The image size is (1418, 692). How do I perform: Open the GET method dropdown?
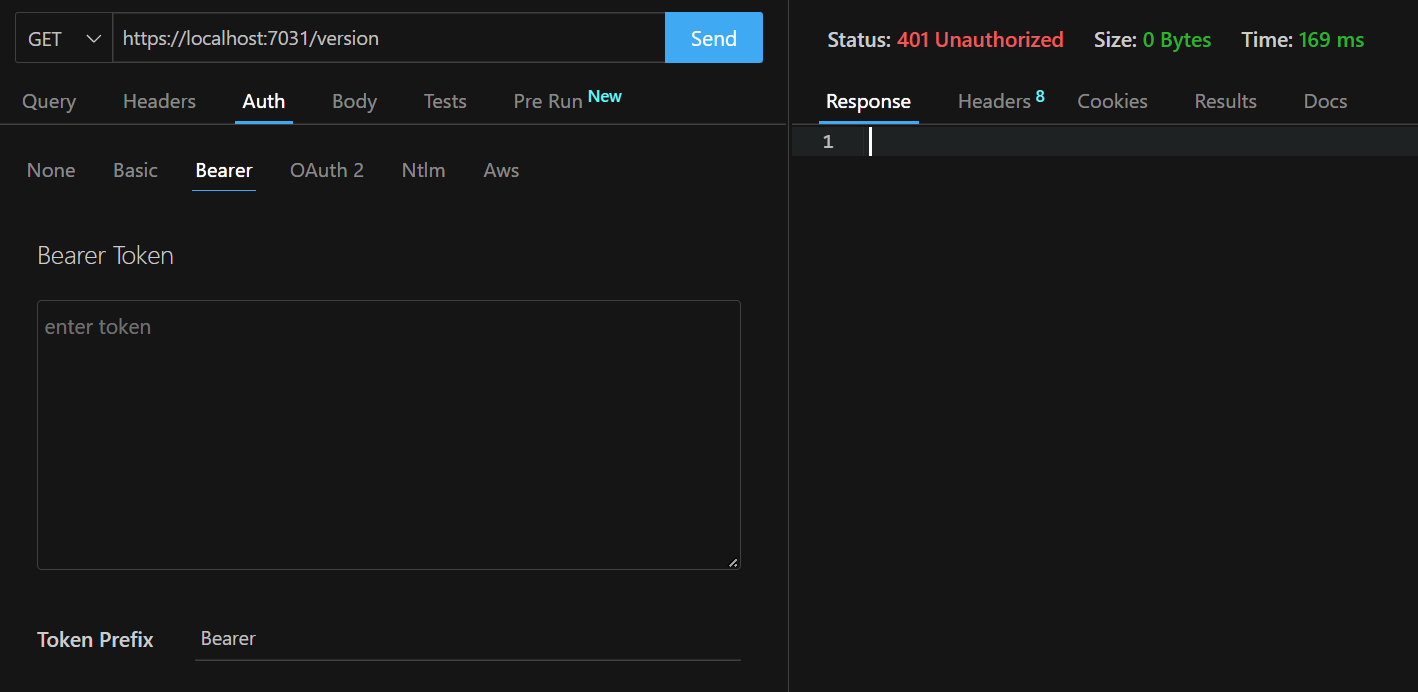(x=64, y=38)
